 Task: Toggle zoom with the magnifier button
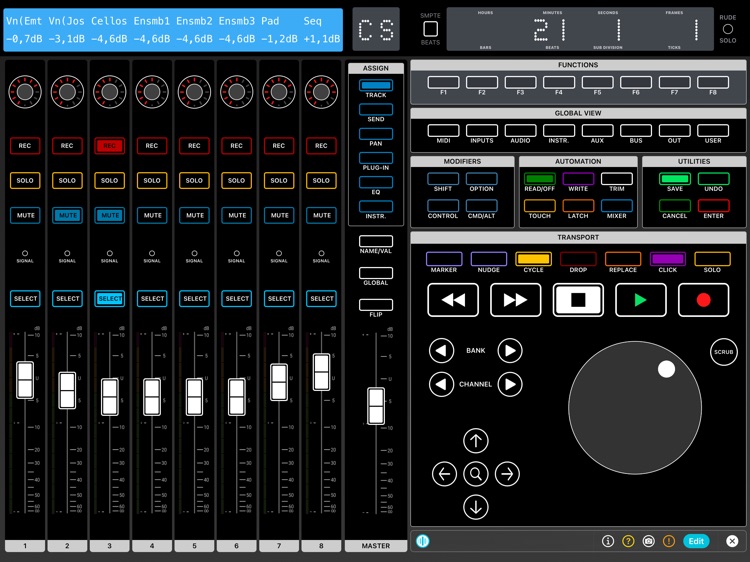pos(475,474)
